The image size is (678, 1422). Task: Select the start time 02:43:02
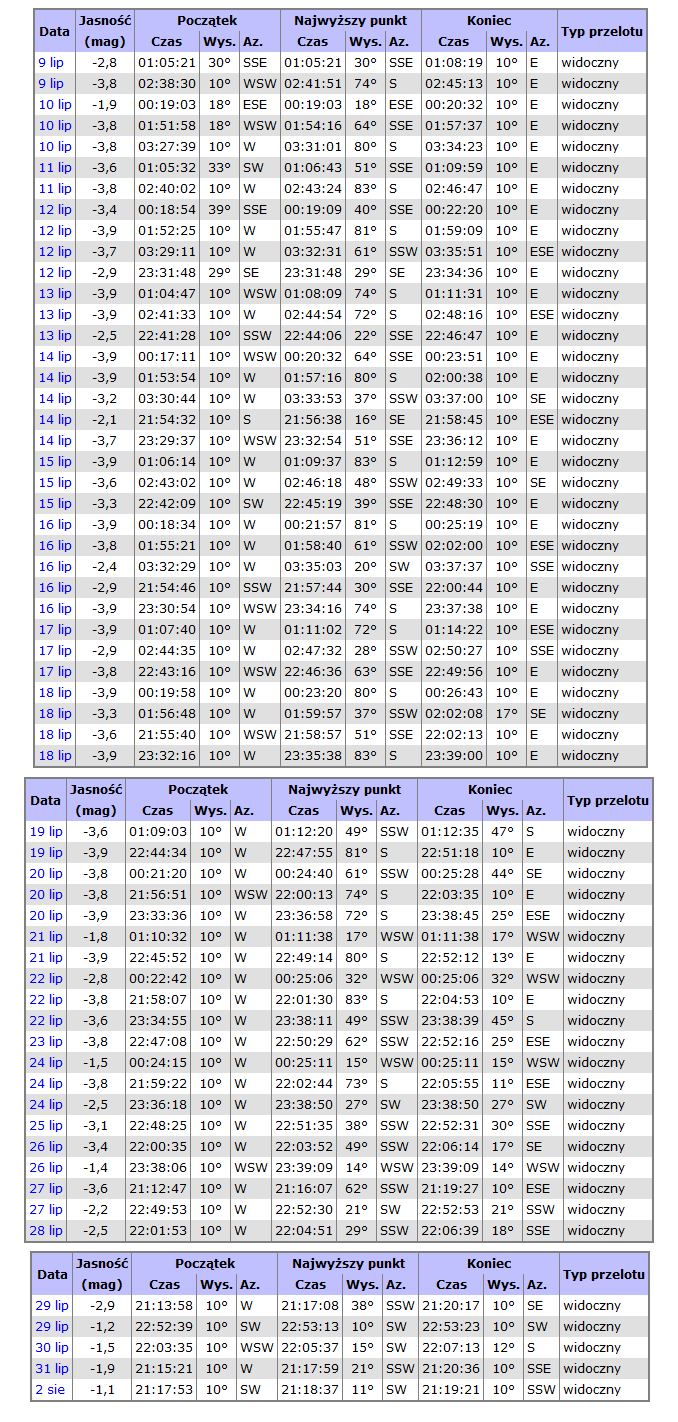pos(167,482)
